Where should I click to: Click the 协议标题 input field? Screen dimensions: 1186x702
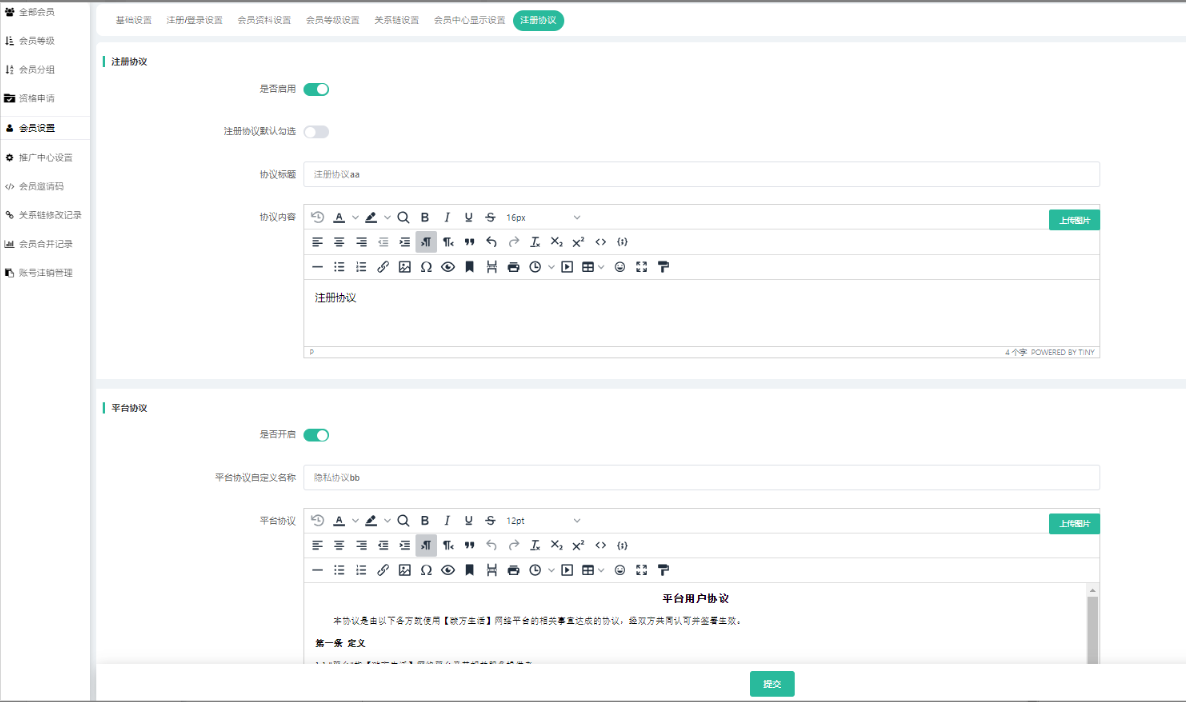tap(701, 174)
